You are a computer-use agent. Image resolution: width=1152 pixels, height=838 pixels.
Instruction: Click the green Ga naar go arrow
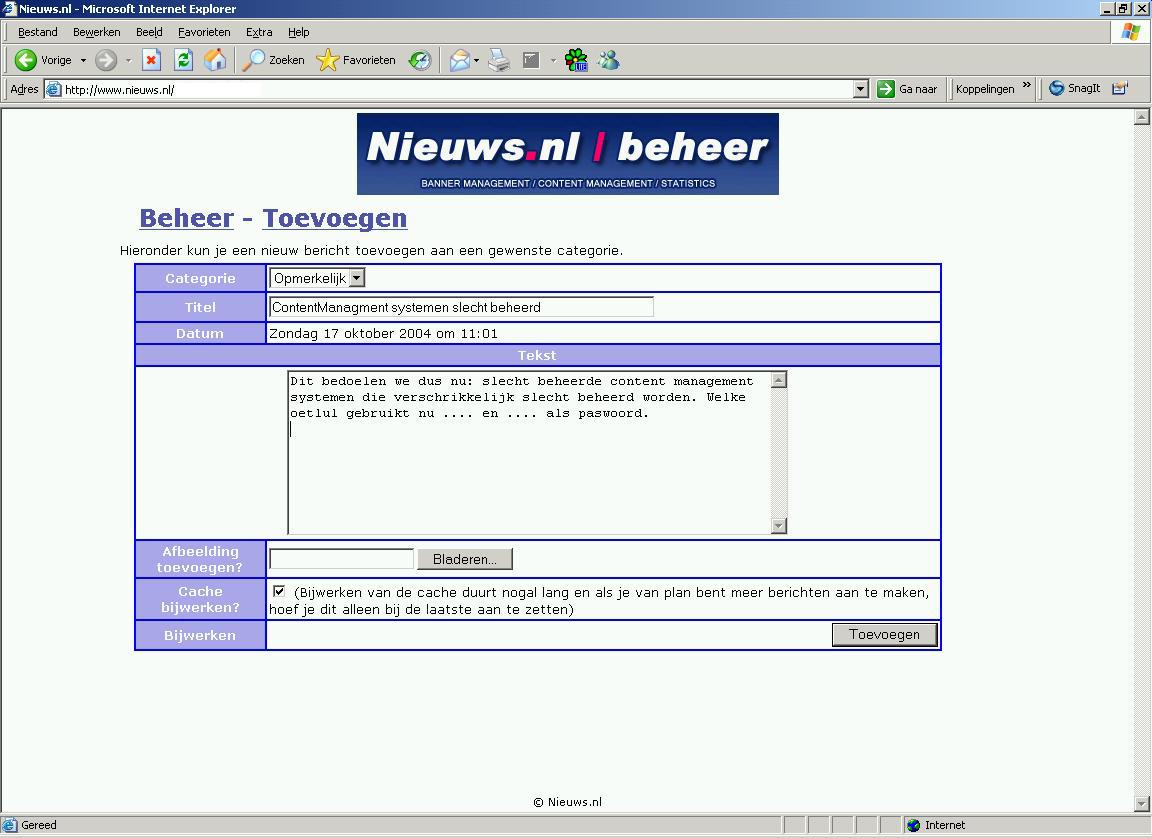tap(885, 89)
